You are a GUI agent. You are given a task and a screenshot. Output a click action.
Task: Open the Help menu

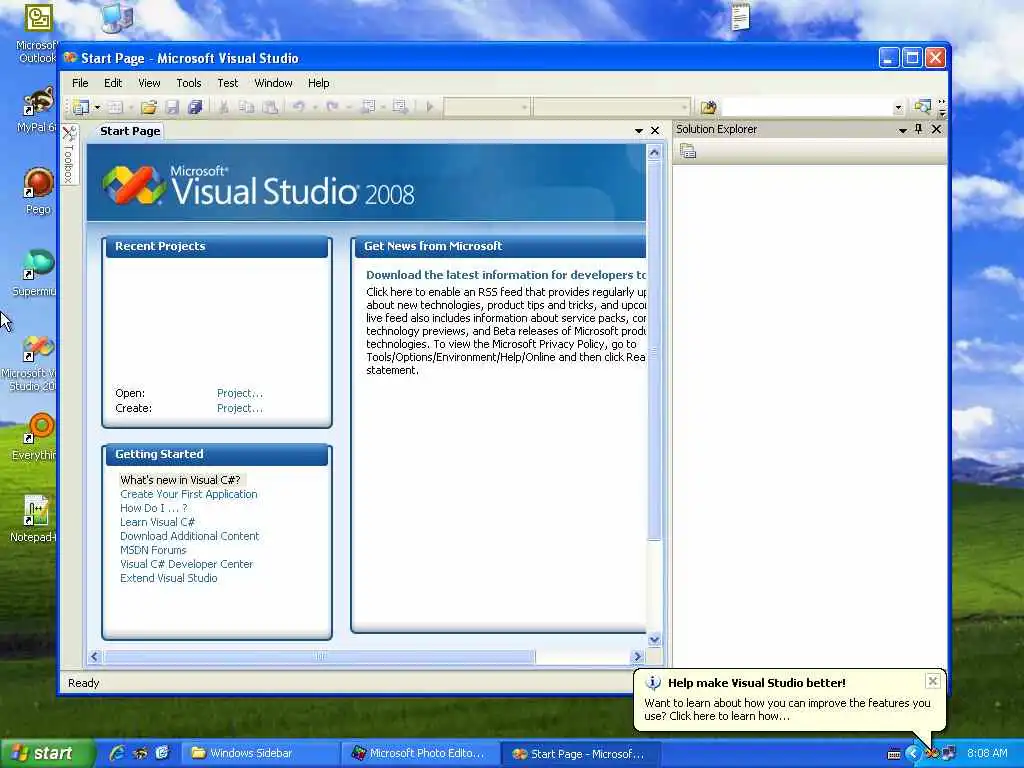click(x=318, y=83)
